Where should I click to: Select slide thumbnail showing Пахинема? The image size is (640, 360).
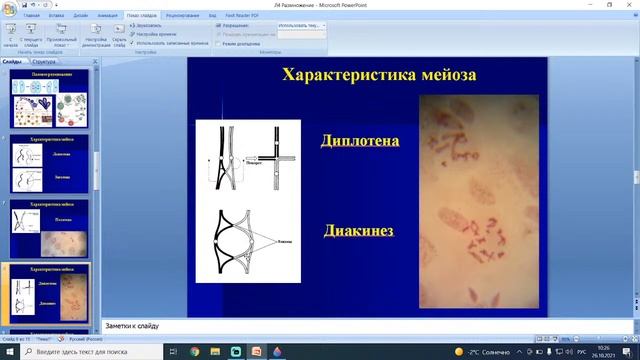[x=49, y=229]
